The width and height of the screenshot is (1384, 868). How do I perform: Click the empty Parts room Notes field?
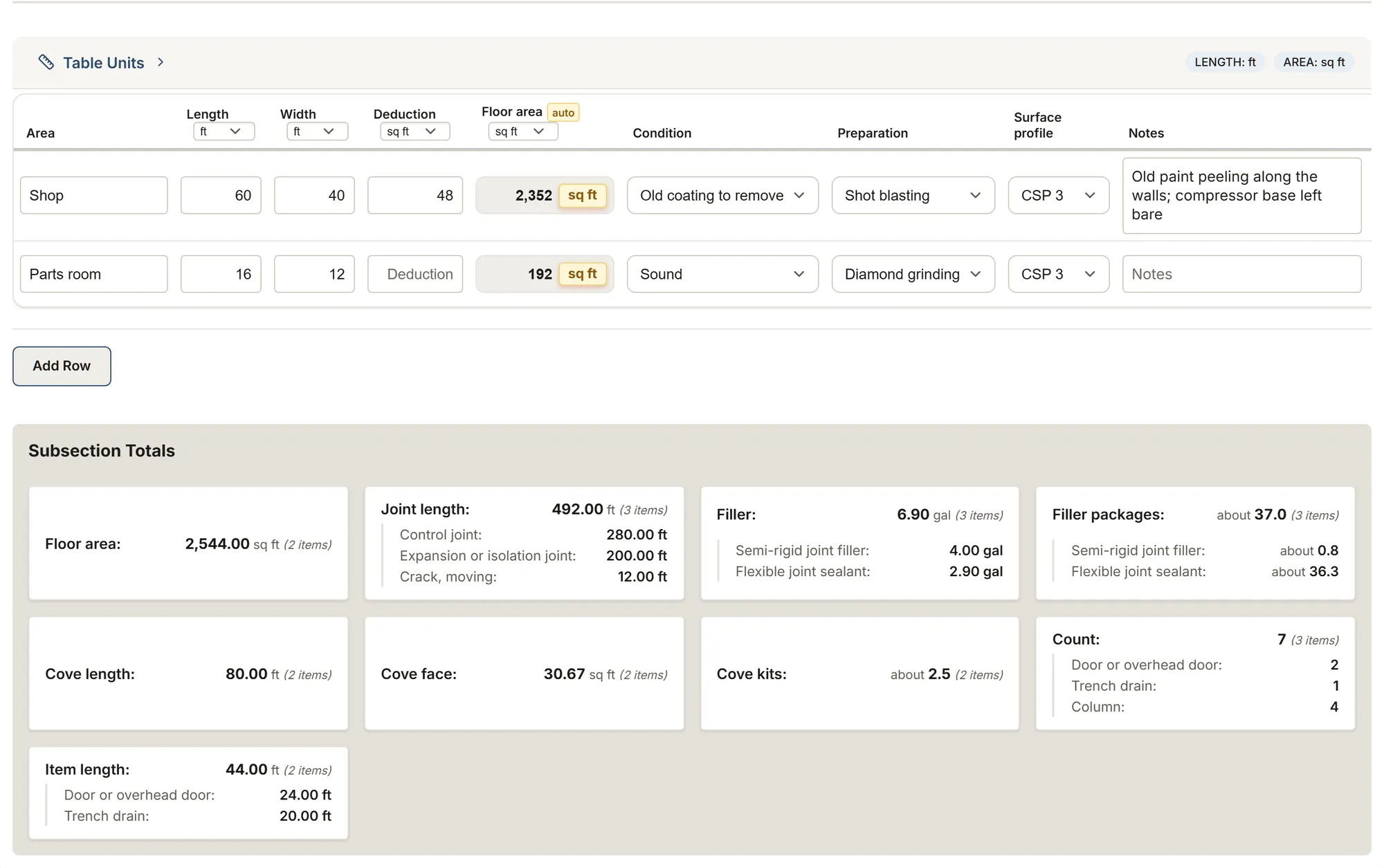pyautogui.click(x=1241, y=274)
